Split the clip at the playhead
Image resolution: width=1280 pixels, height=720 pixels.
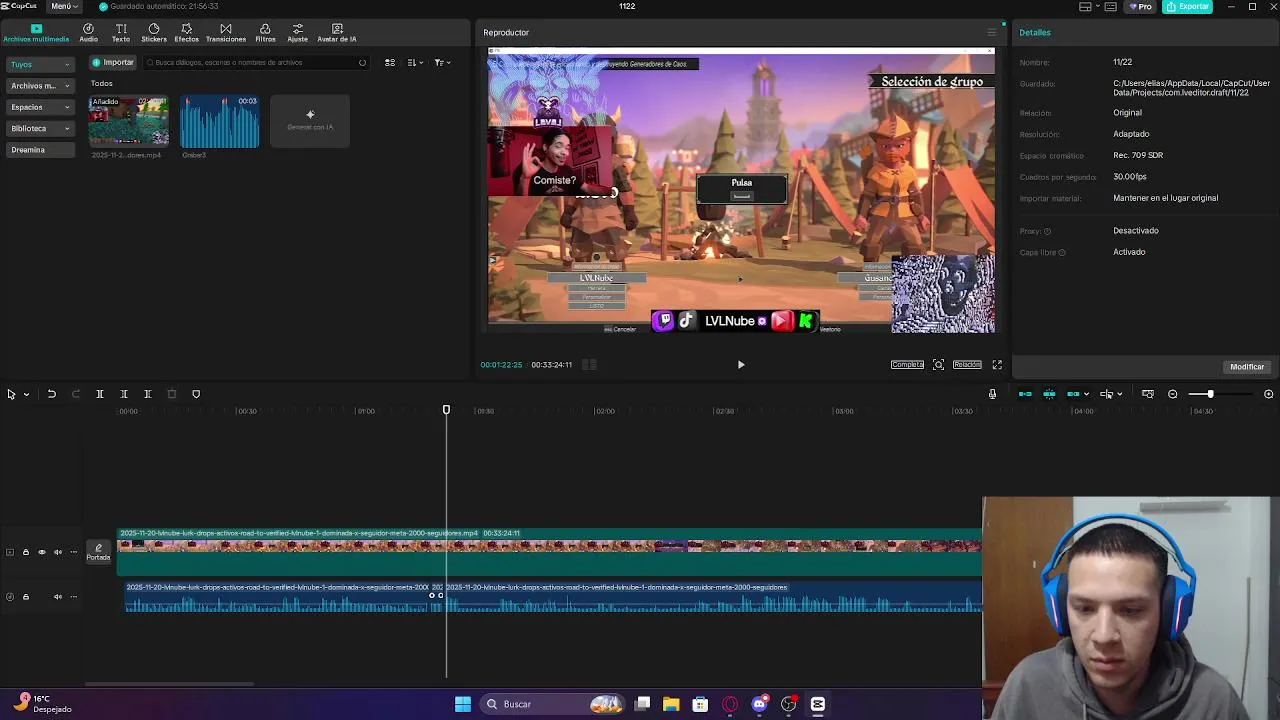coord(100,394)
